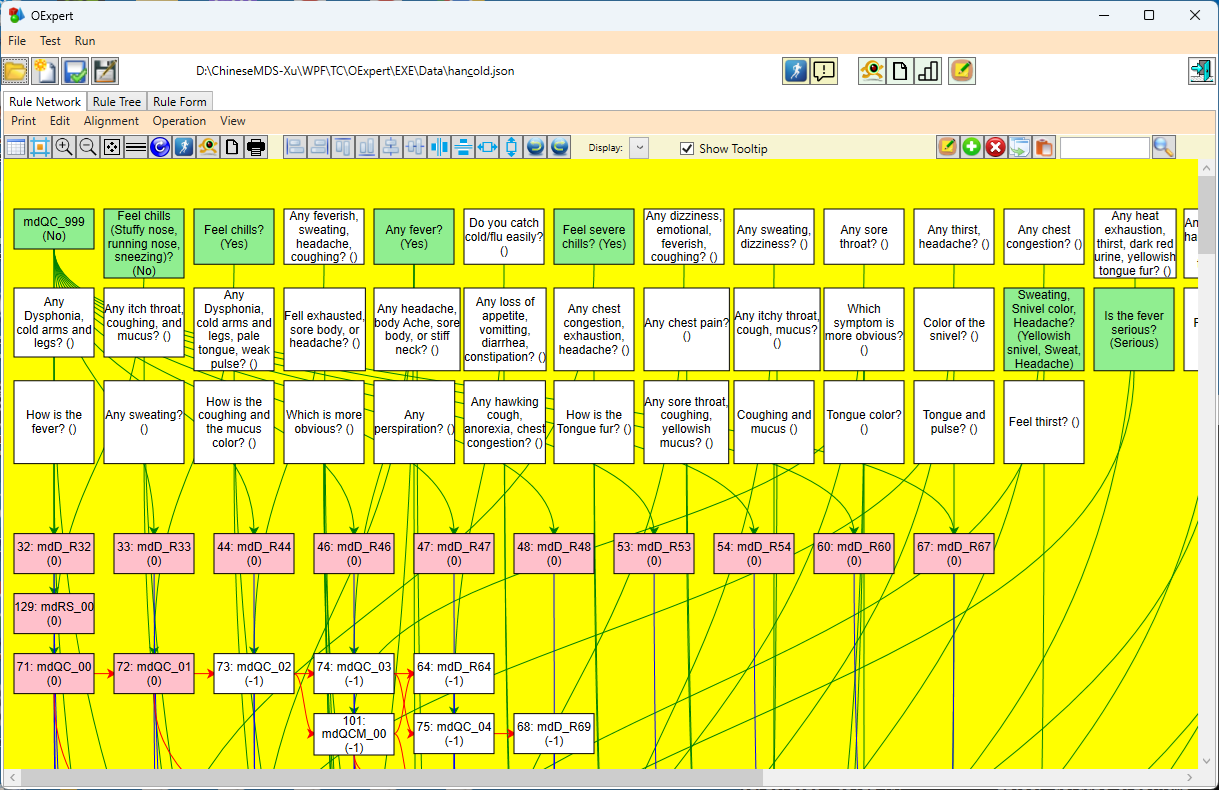The height and width of the screenshot is (790, 1219).
Task: Select the green 'Is the fever serious?' node
Action: click(x=1134, y=329)
